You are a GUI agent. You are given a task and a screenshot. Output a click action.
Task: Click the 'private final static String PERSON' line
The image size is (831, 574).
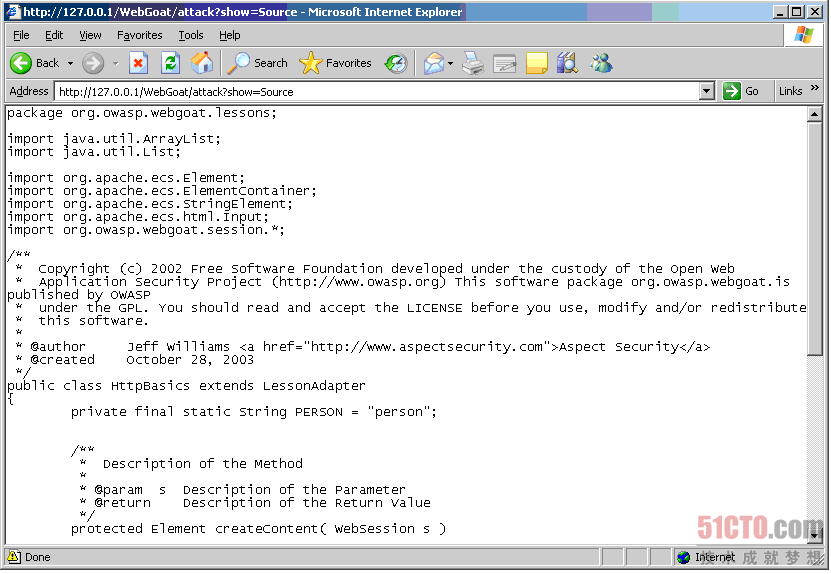point(254,412)
